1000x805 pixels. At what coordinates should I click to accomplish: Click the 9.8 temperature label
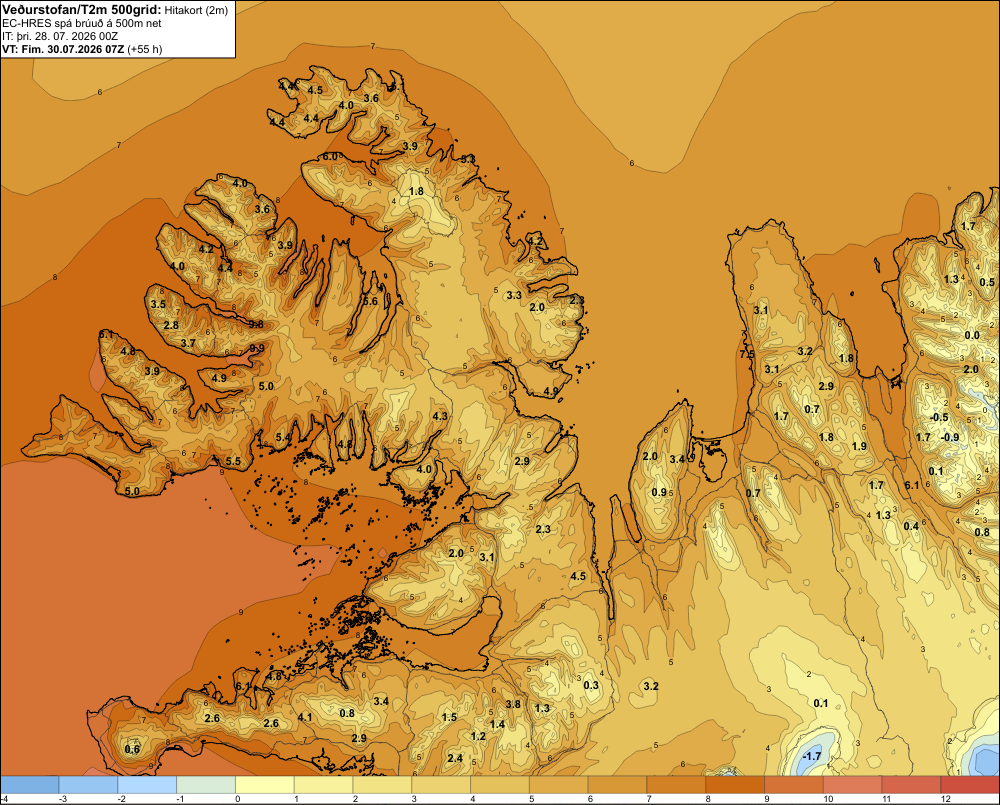click(x=256, y=324)
